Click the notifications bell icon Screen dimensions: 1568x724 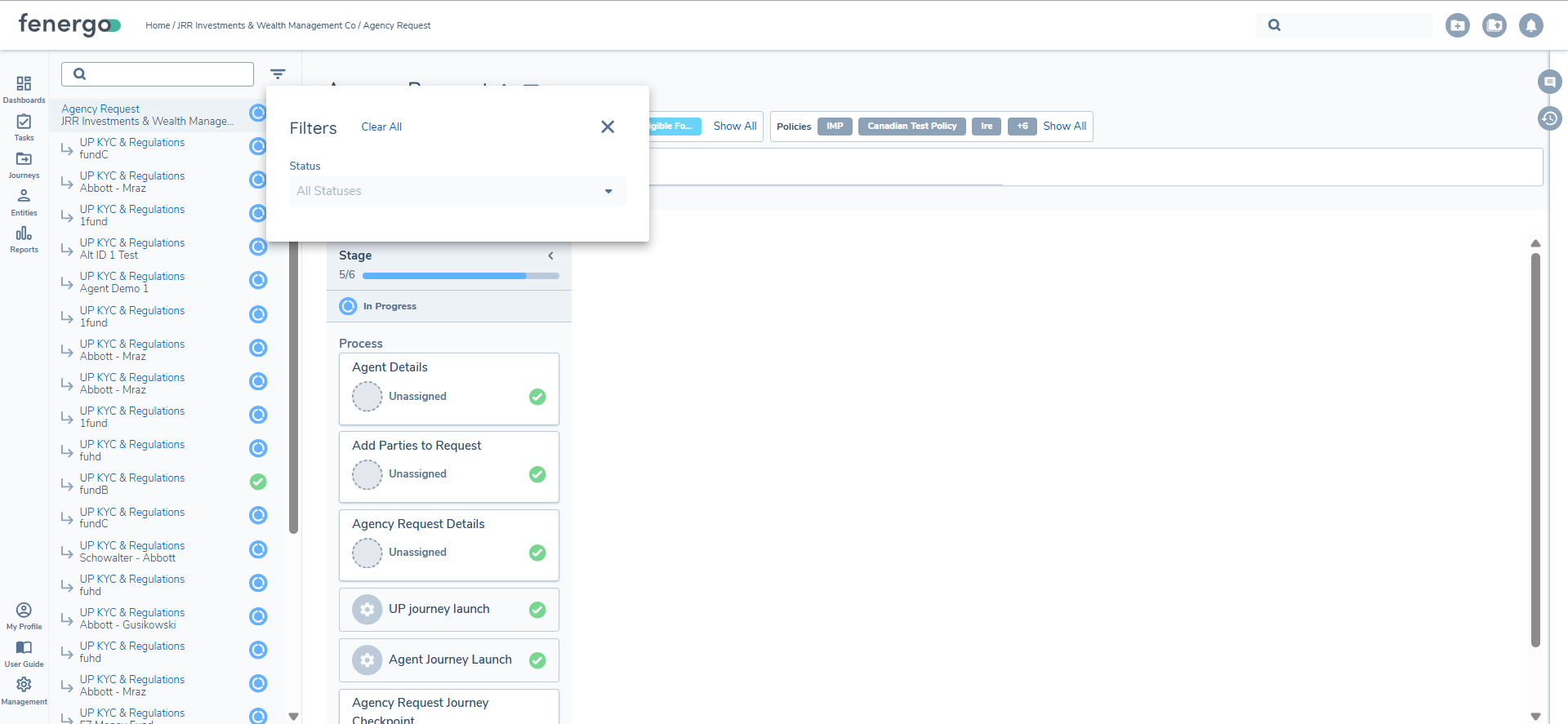(1531, 25)
